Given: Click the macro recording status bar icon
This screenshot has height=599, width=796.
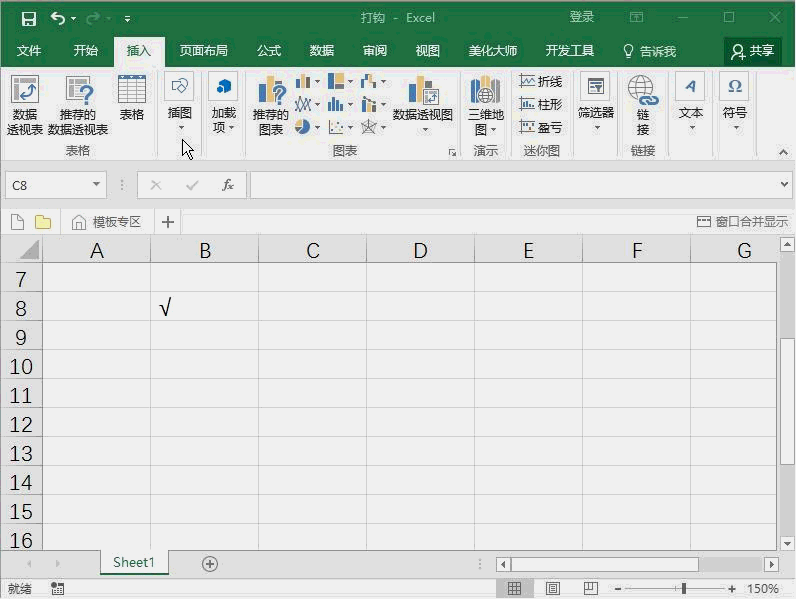Looking at the screenshot, I should pyautogui.click(x=57, y=589).
